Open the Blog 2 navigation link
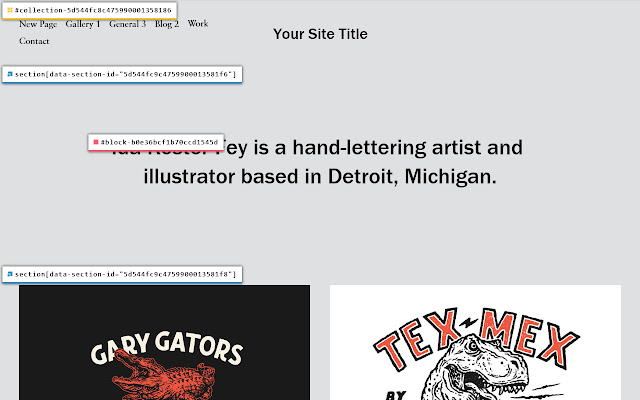Image resolution: width=640 pixels, height=400 pixels. pos(167,24)
